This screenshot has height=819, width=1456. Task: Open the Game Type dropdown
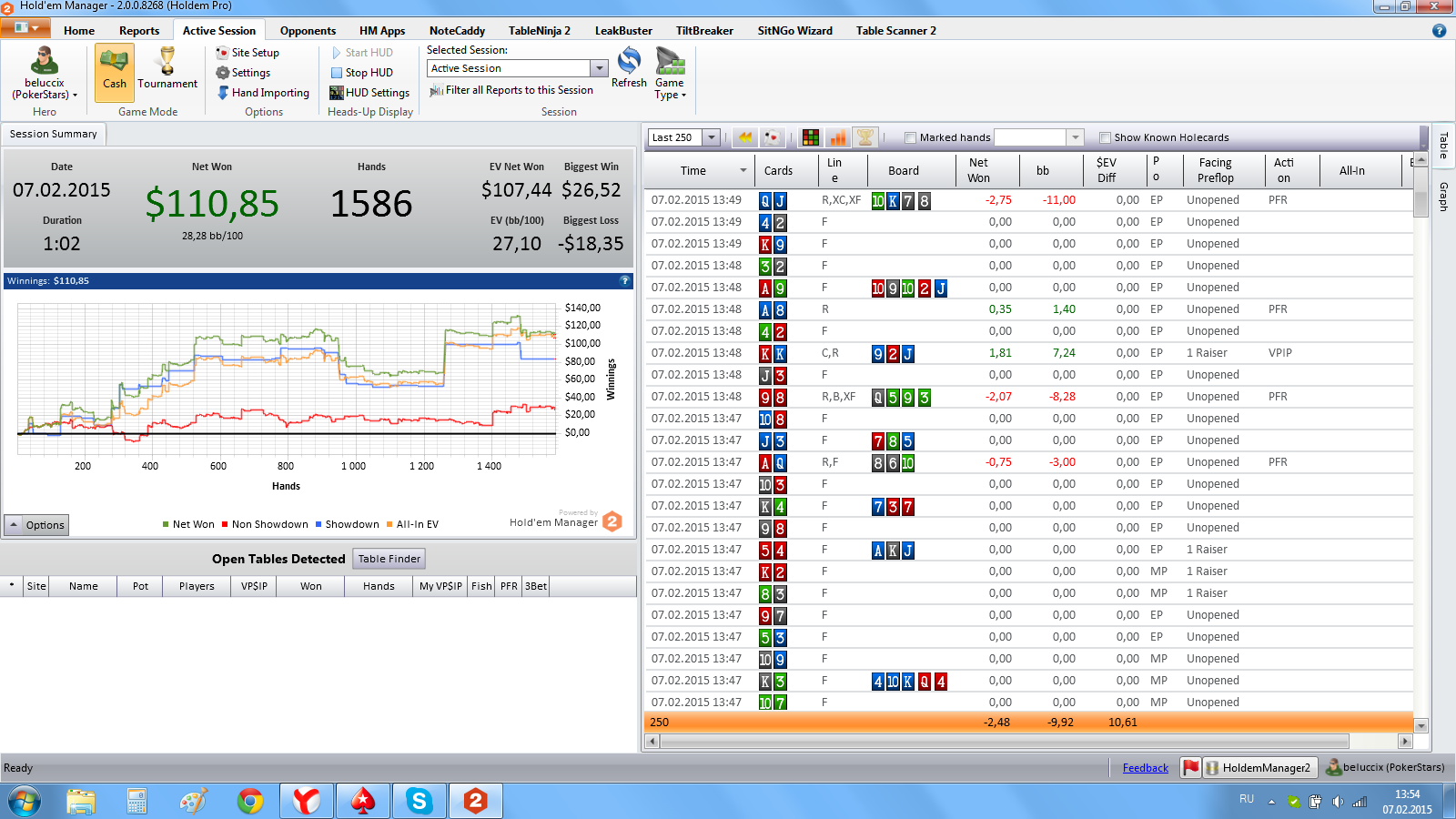tap(670, 73)
